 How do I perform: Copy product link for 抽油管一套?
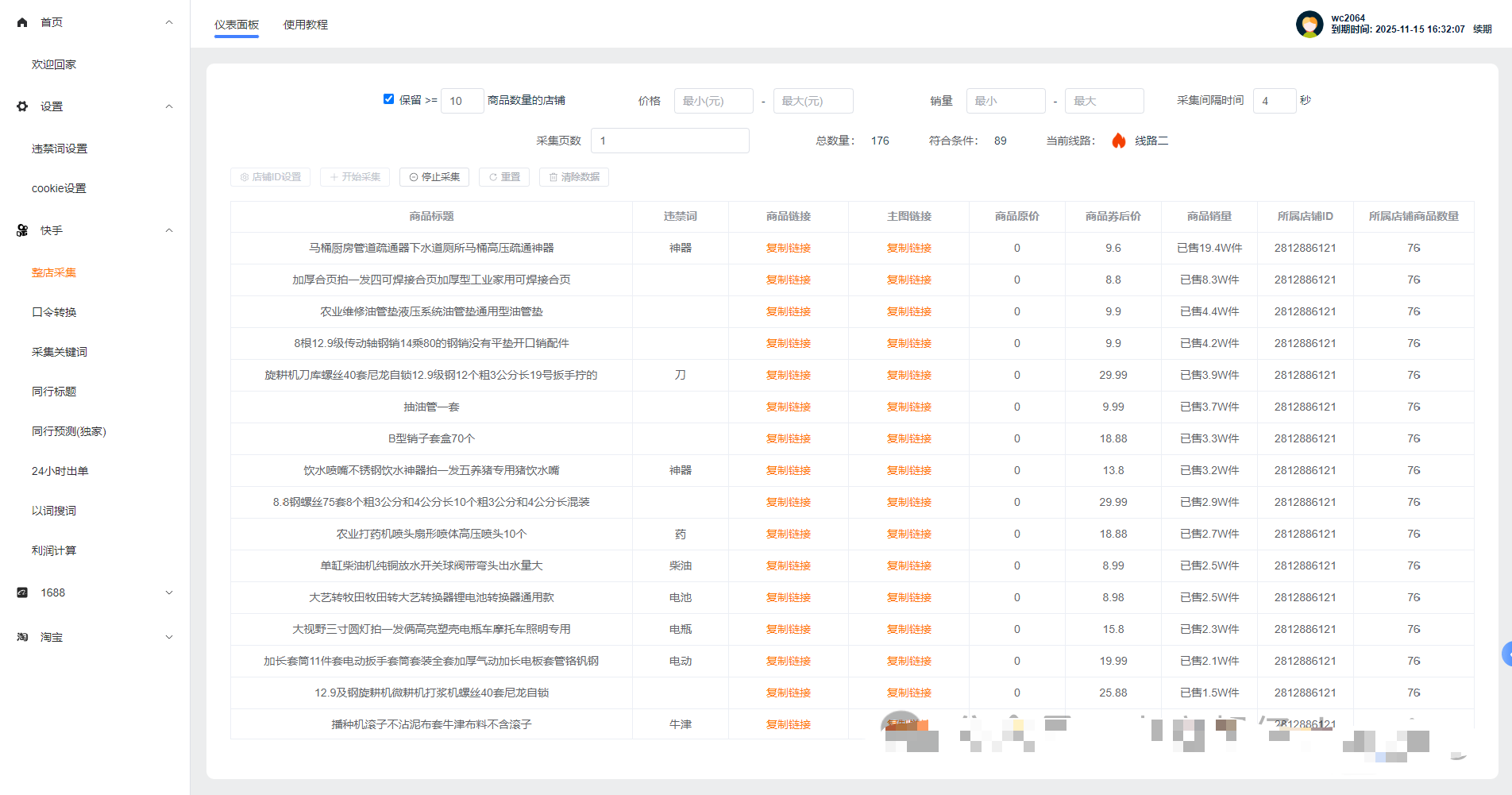coord(788,407)
